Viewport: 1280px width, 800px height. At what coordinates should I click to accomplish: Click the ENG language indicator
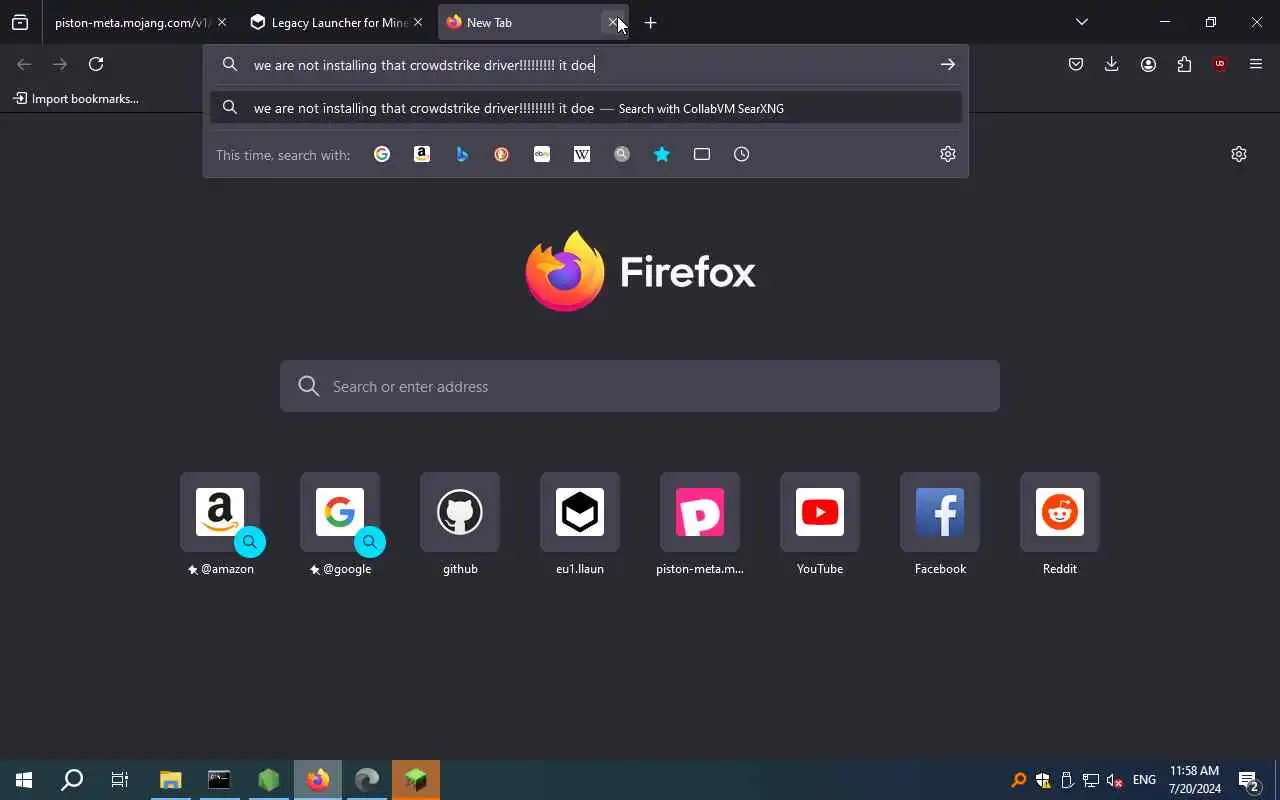click(x=1145, y=780)
